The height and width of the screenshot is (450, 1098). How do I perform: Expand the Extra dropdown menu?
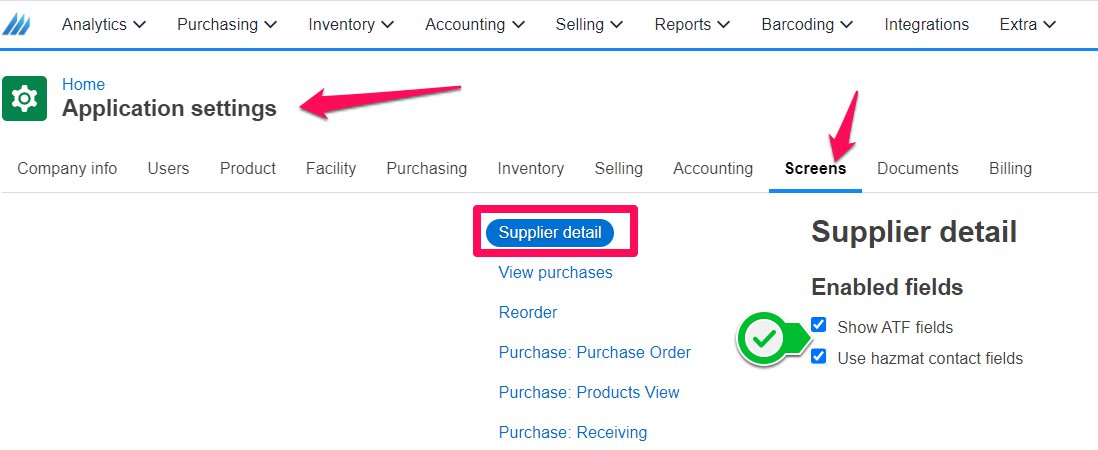1027,24
